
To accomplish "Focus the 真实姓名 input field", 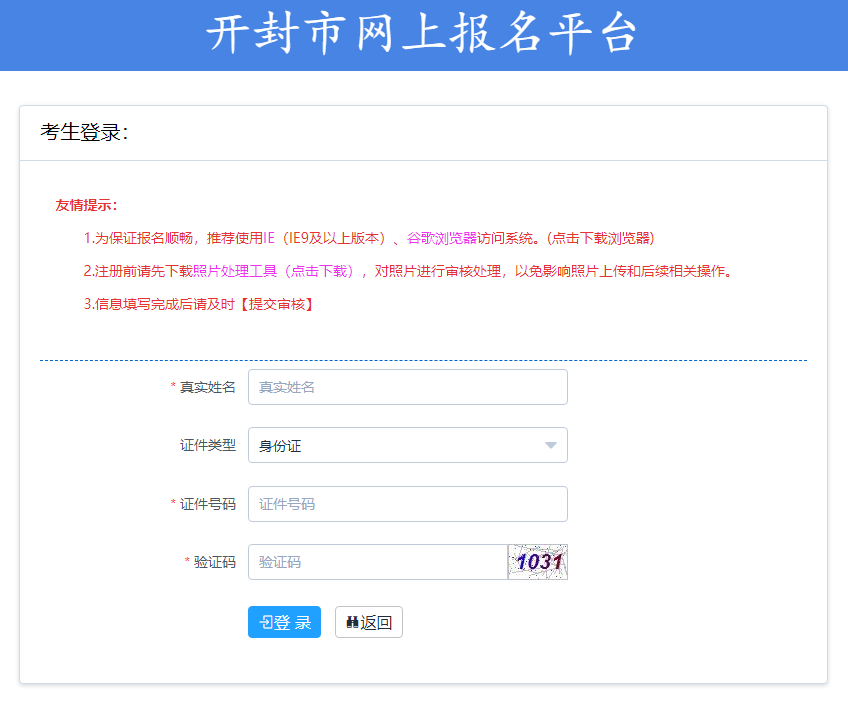I will point(407,387).
